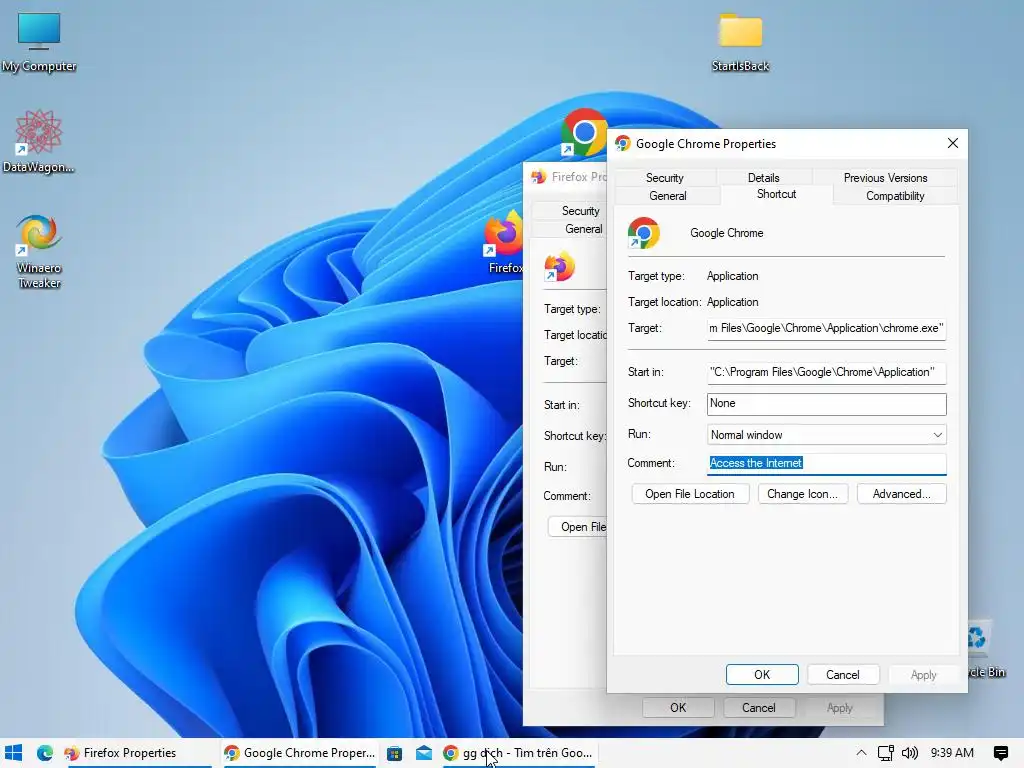Click the taskbar clock showing 9:39 AM
Screen dimensions: 1024x768
pyautogui.click(x=952, y=753)
